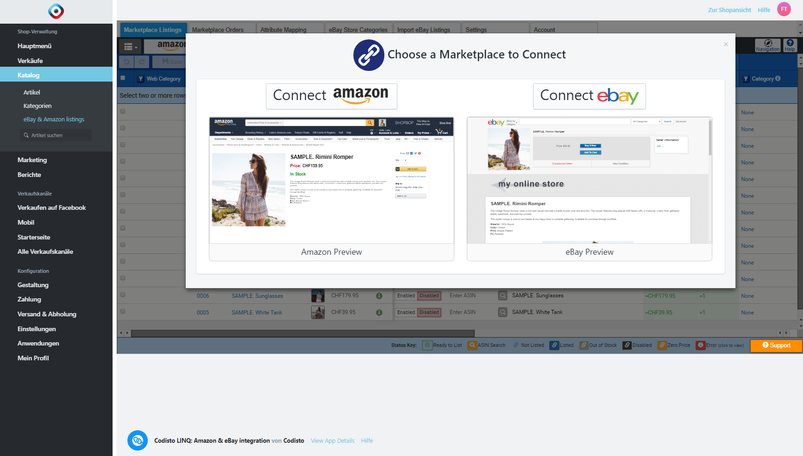803x456 pixels.
Task: Open Artikel under Katalog
Action: click(x=32, y=92)
